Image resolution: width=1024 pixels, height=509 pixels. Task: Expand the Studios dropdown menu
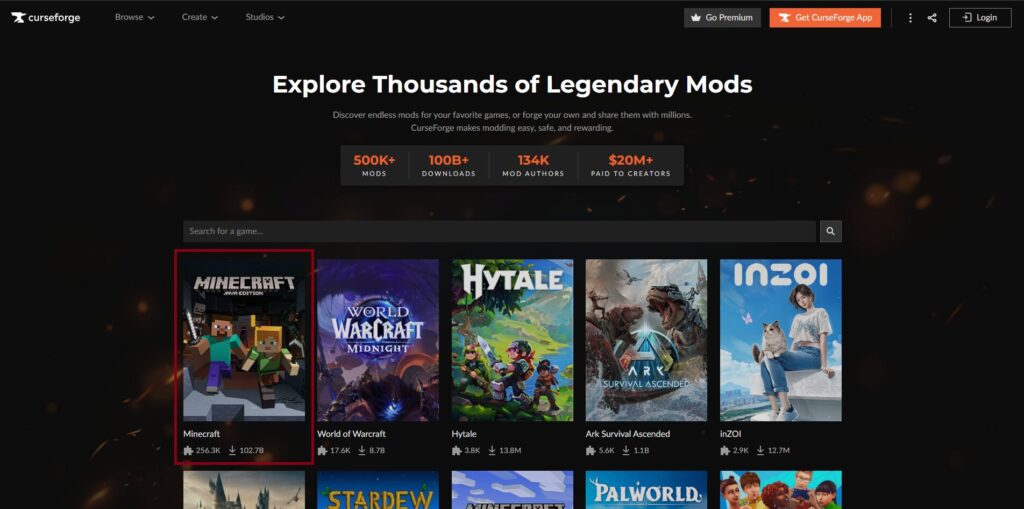[265, 18]
